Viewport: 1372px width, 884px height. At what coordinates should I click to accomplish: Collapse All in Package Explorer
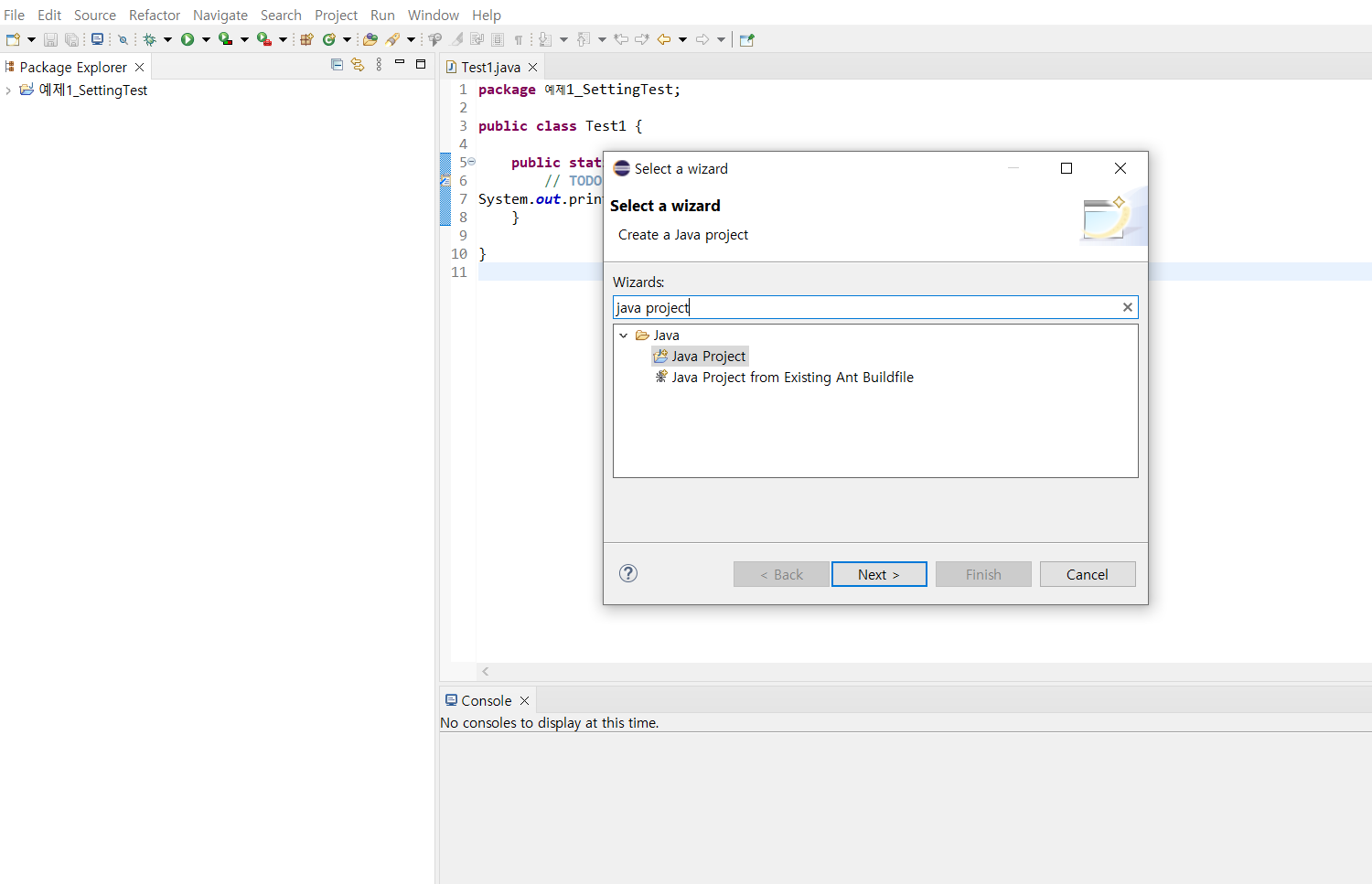337,64
